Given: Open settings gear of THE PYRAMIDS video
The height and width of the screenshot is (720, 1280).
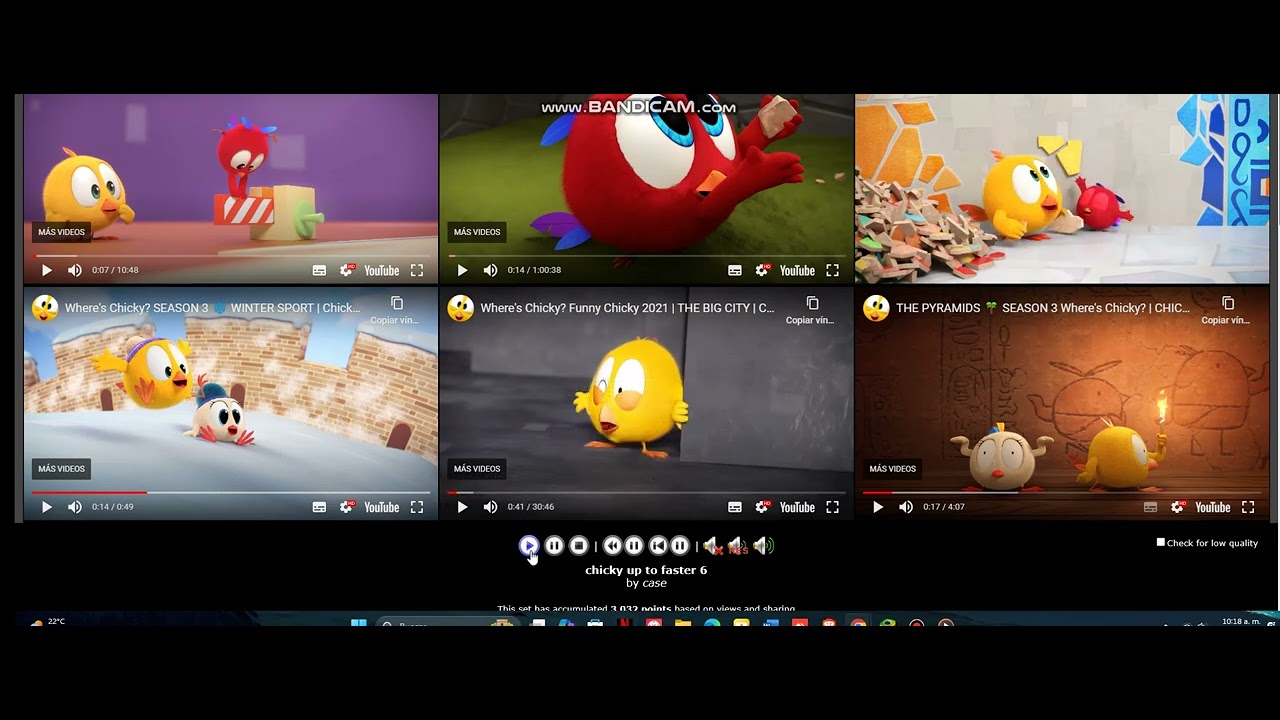Looking at the screenshot, I should coord(1178,507).
